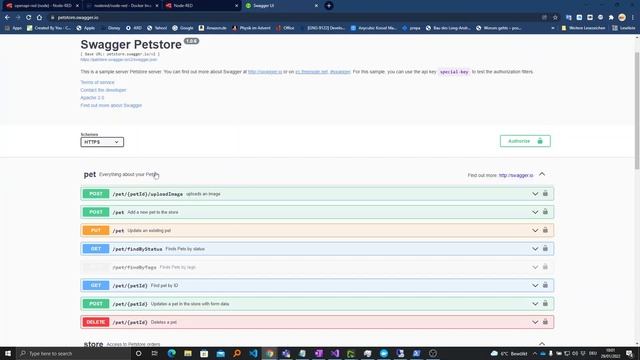Screen dimensions: 640x360
Task: Switch to the nodered/node-red Docker tab
Action: 121,6
